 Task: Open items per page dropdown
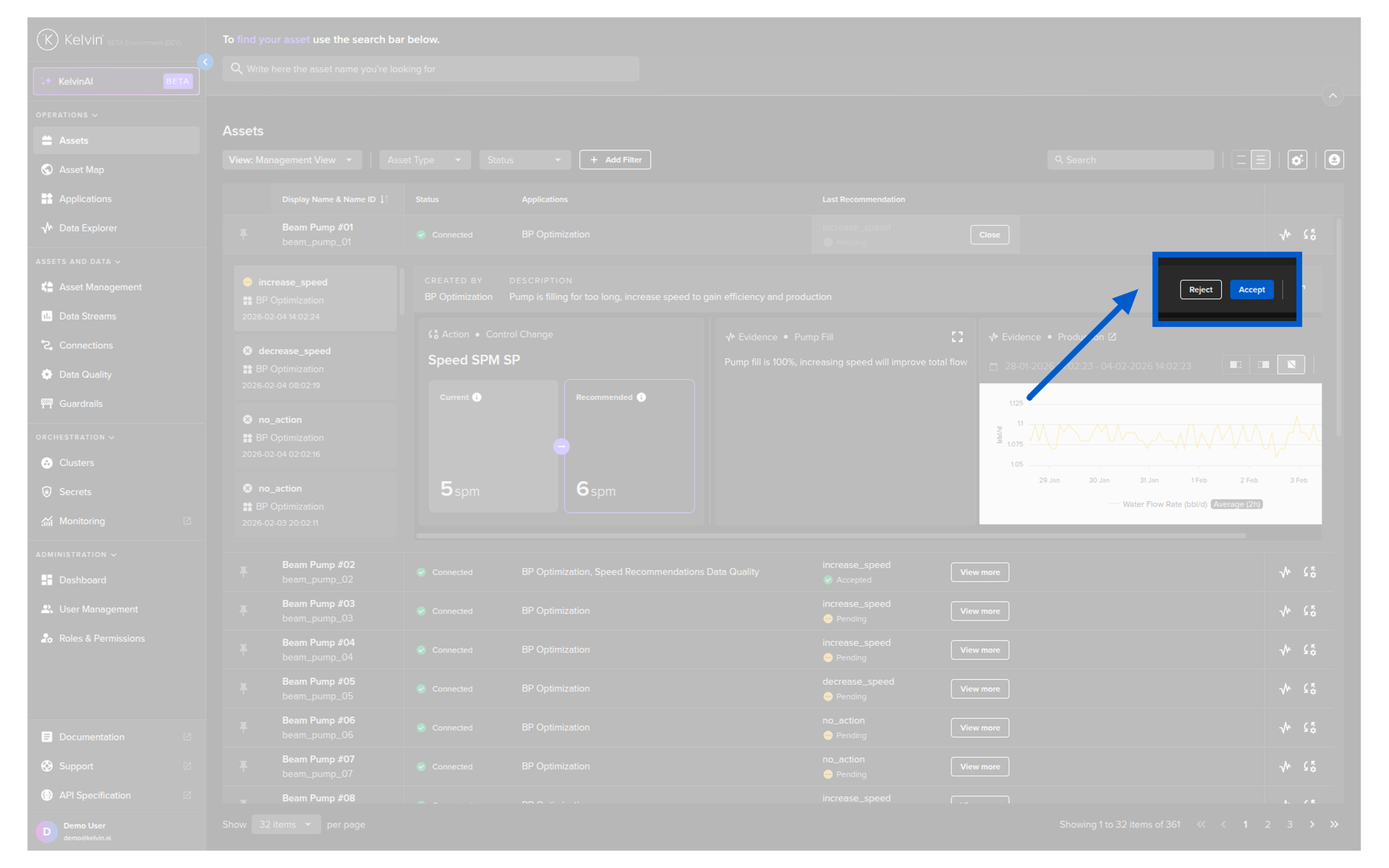coord(286,825)
